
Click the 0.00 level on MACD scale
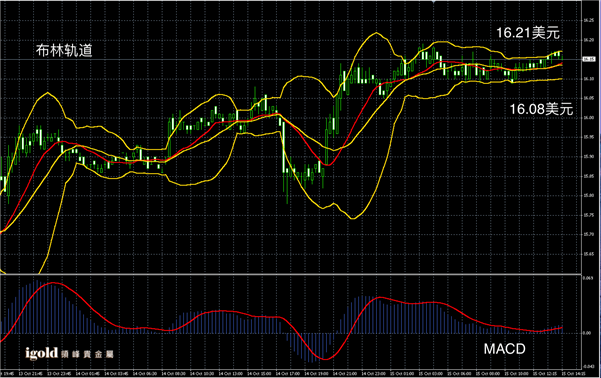[x=587, y=333]
